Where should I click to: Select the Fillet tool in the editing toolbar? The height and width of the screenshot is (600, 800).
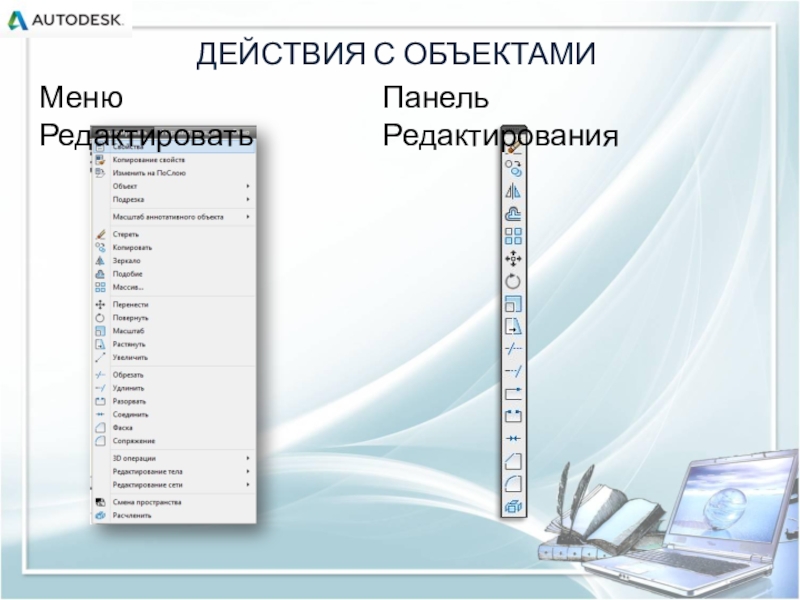(513, 484)
